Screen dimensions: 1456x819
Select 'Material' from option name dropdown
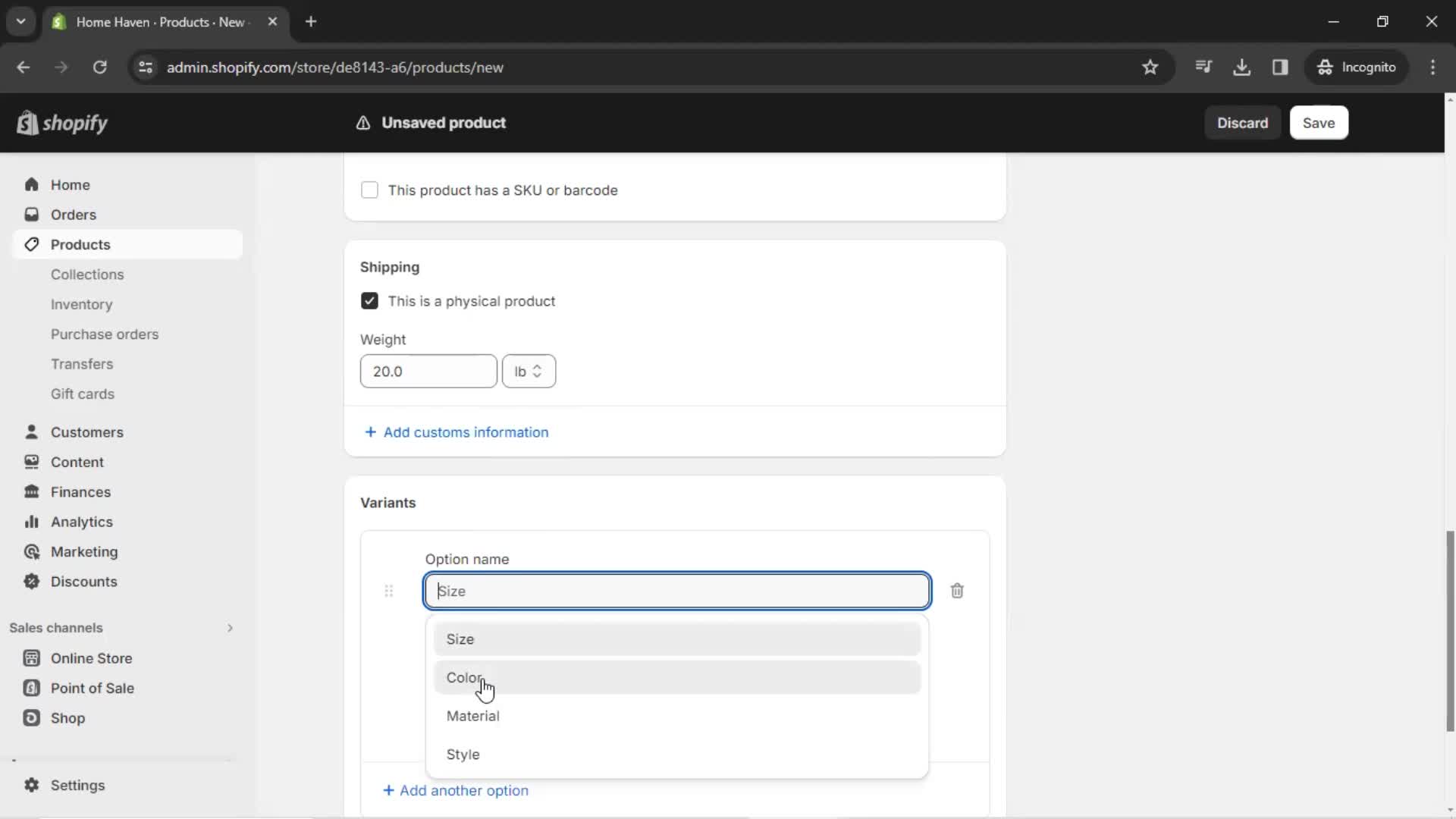coord(472,716)
